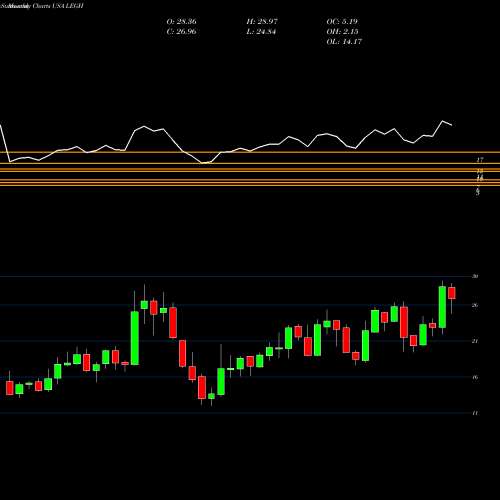The image size is (500, 500).
Task: Select the close value C: 26.96
Action: tap(181, 32)
